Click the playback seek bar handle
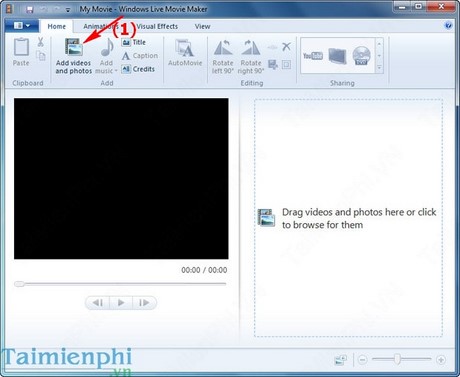This screenshot has height=377, width=460. [x=19, y=284]
